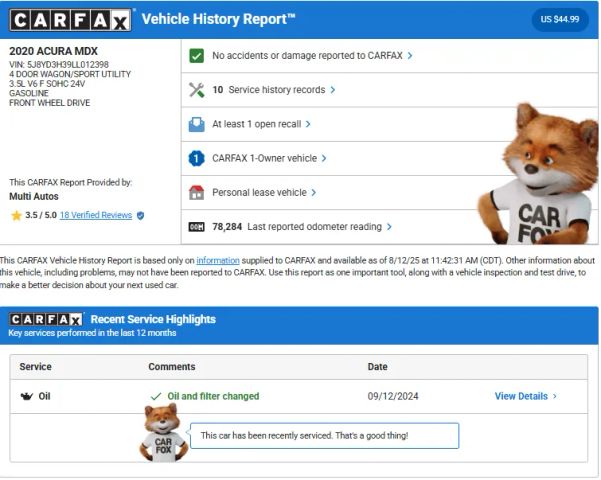Click the oil can icon
This screenshot has width=601, height=480.
[26, 396]
